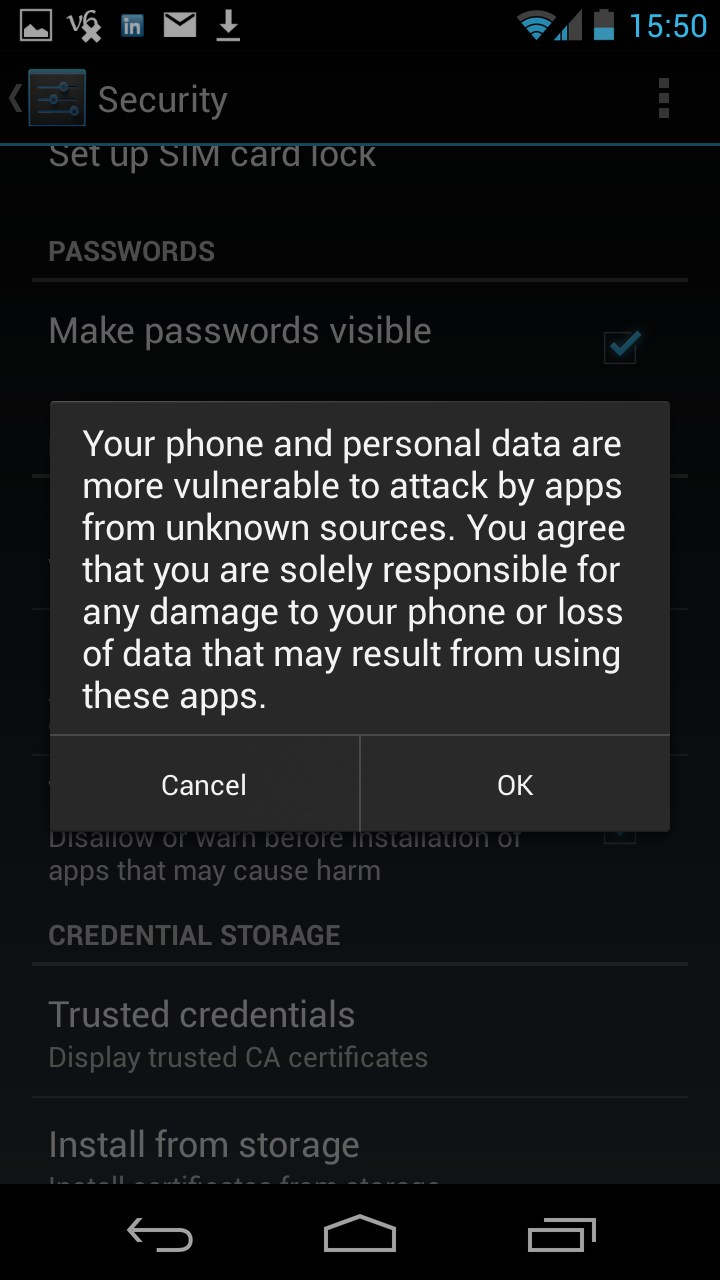Tap the battery status icon
This screenshot has width=720, height=1280.
point(603,25)
